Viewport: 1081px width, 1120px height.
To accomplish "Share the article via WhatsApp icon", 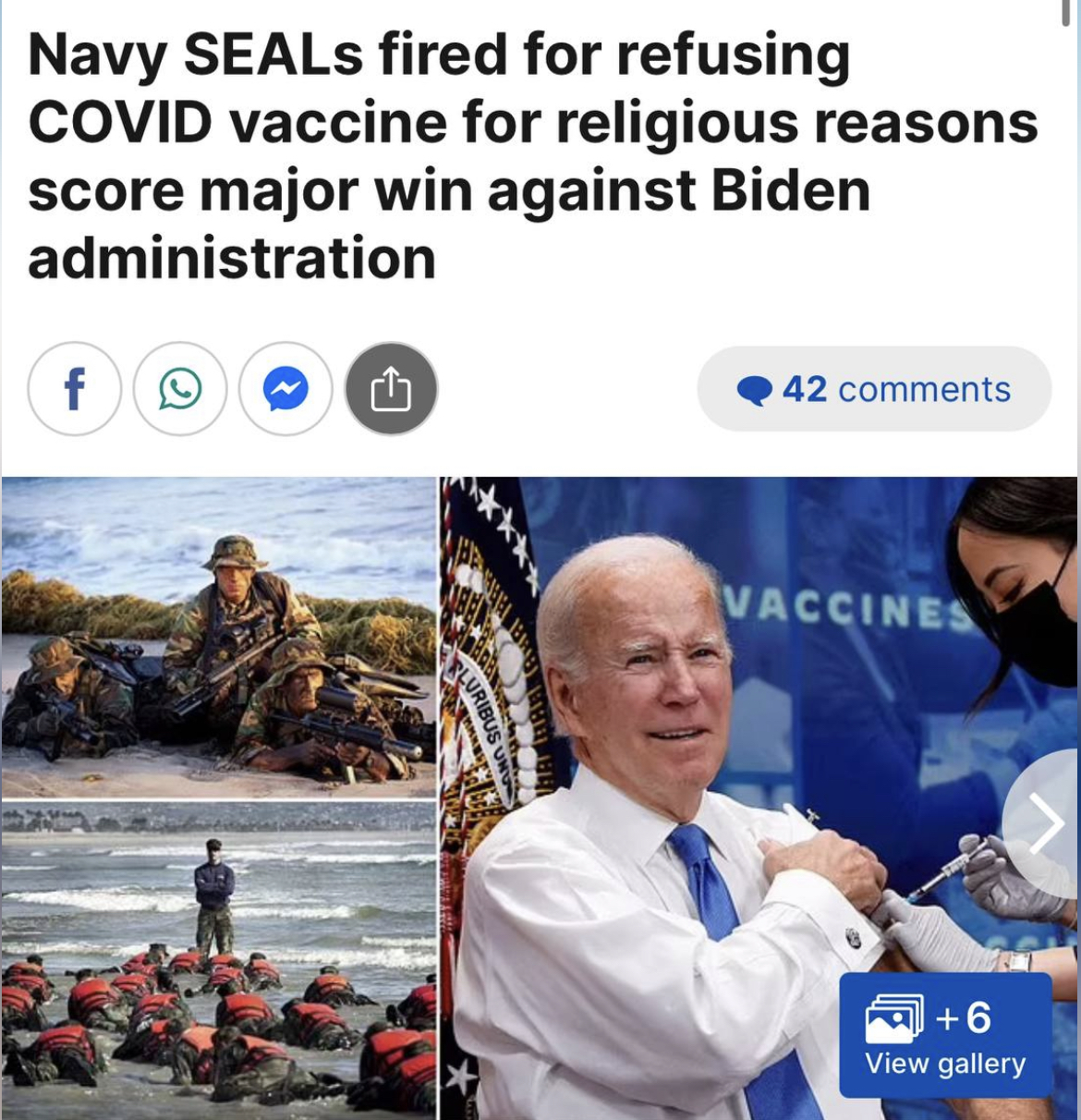I will tap(180, 389).
